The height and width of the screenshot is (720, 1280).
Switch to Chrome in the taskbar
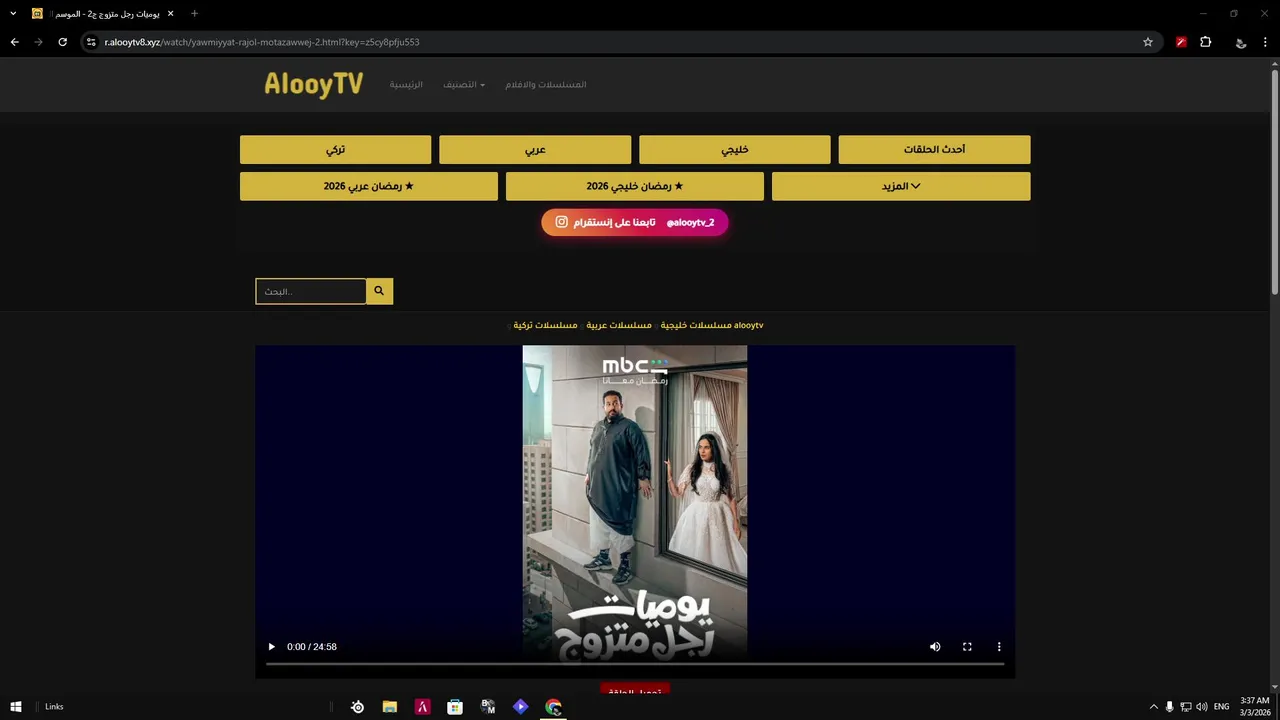click(x=553, y=707)
